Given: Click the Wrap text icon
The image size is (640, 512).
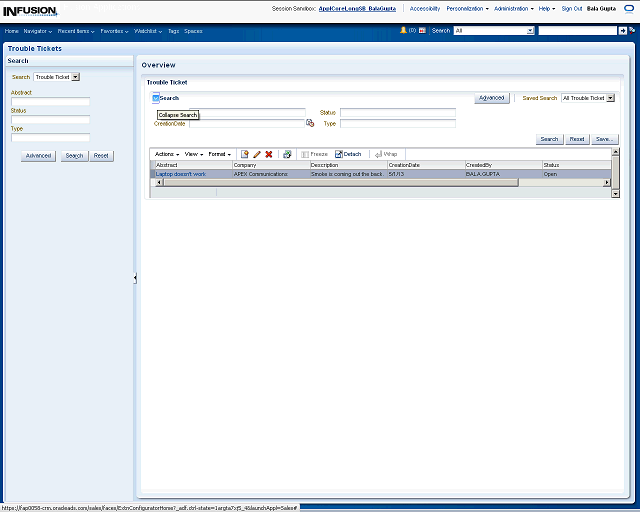Looking at the screenshot, I should tap(386, 154).
